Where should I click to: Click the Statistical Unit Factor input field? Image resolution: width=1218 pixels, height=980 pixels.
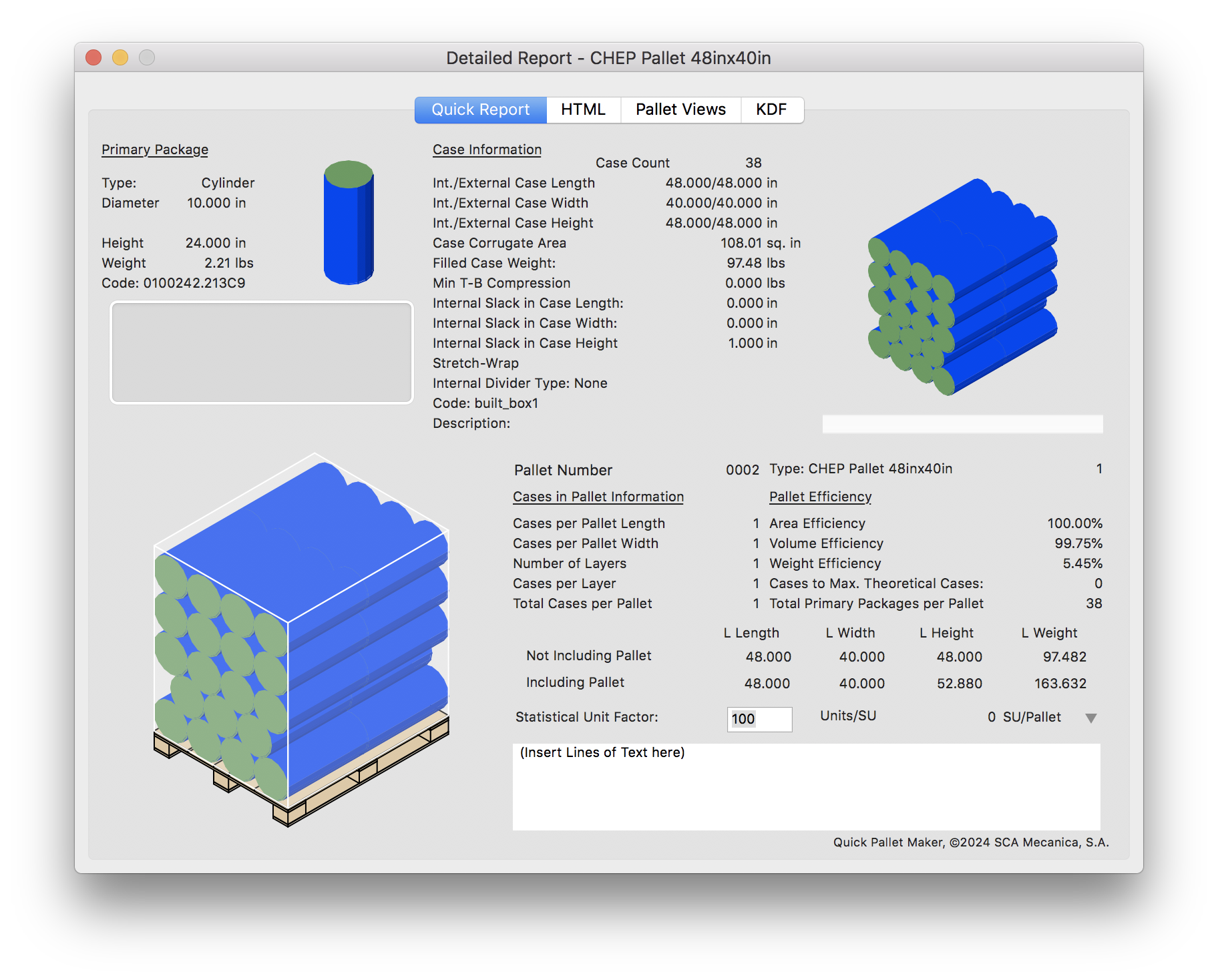click(759, 719)
